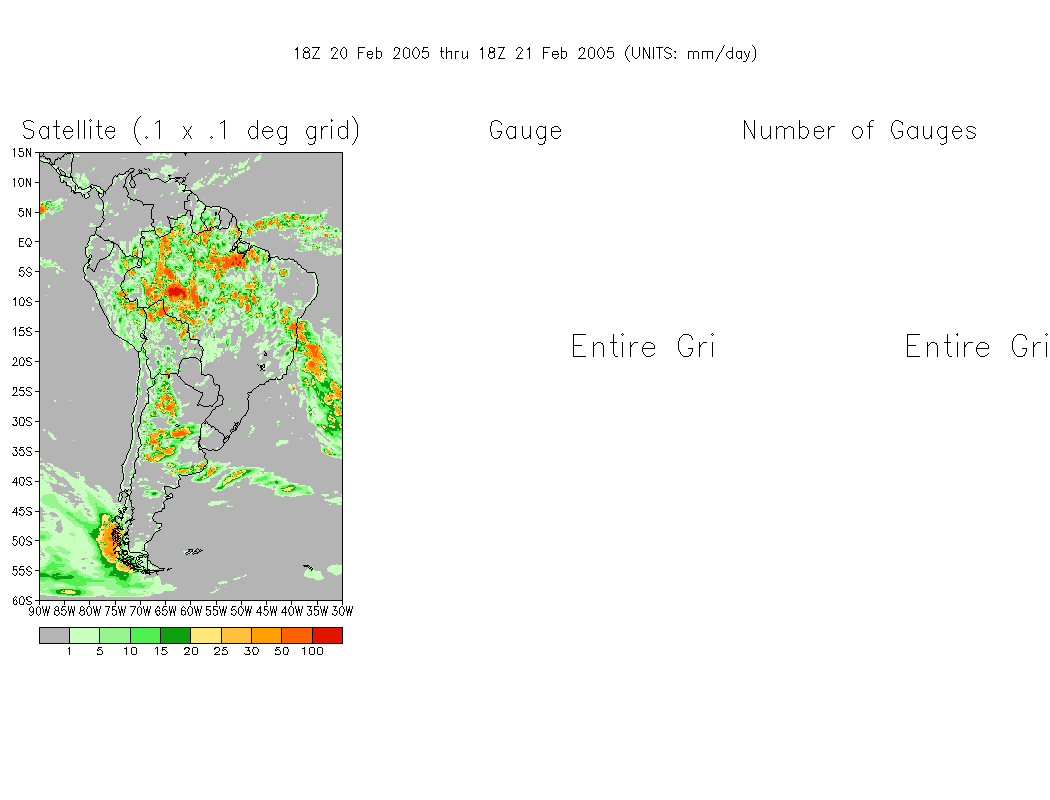The width and height of the screenshot is (1050, 800).
Task: Click the 'Entire Gri' text under Gauge
Action: (x=643, y=346)
